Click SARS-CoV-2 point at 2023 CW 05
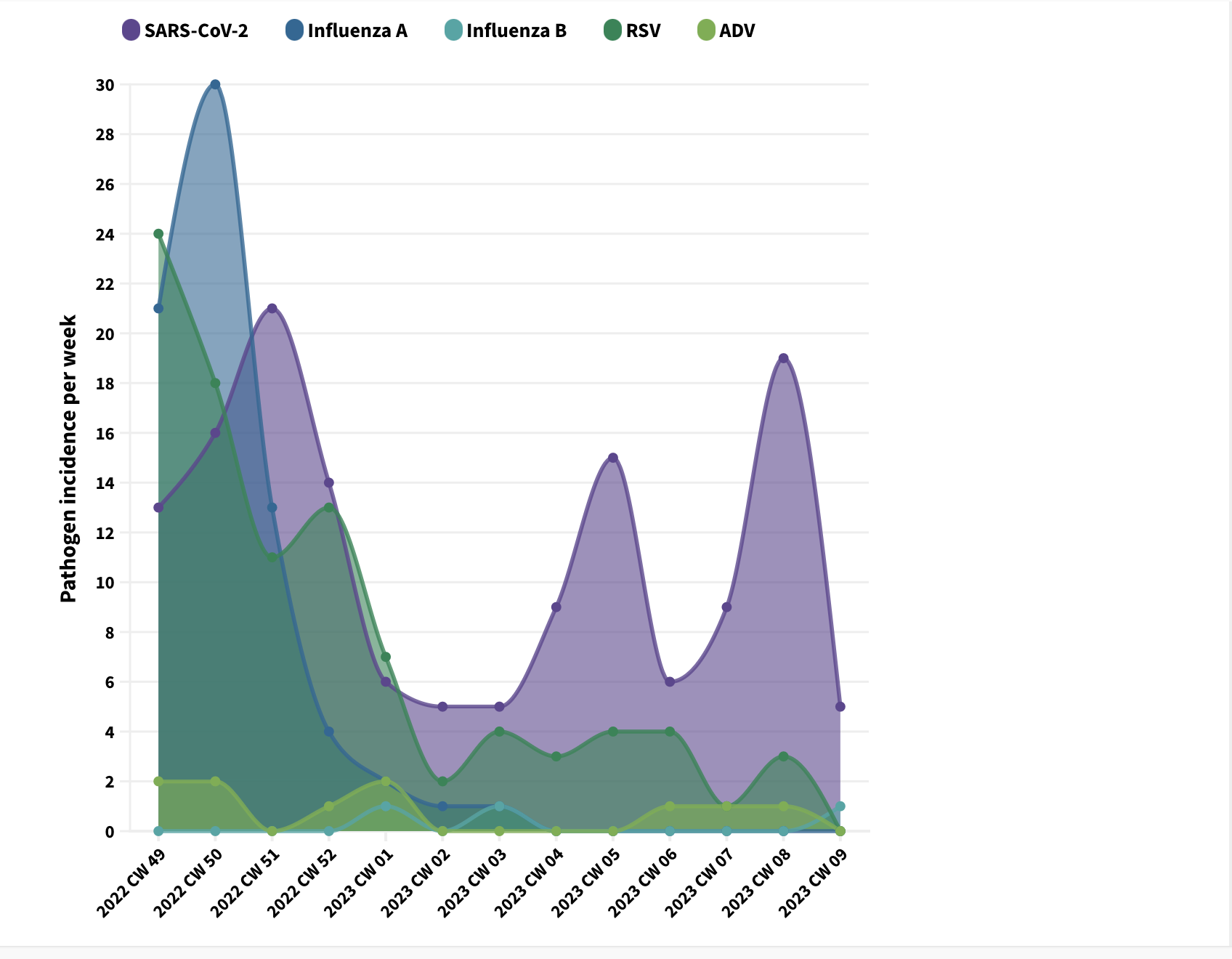Viewport: 1232px width, 959px height. coord(613,458)
